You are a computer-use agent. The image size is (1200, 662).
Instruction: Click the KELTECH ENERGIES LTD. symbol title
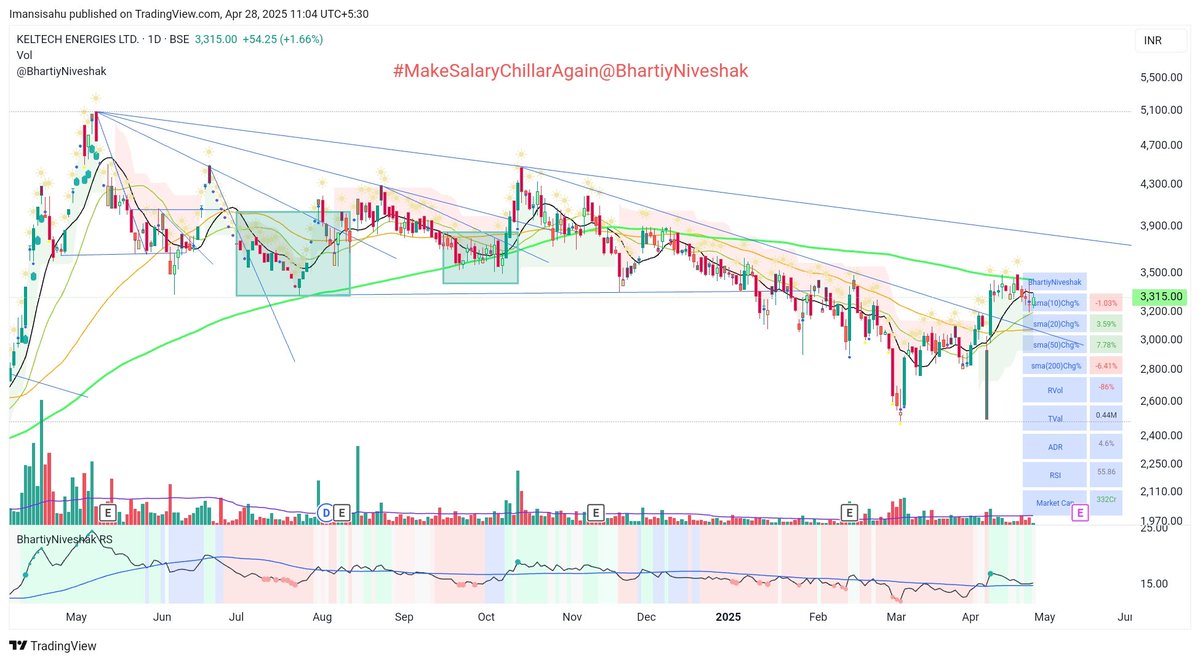coord(76,39)
